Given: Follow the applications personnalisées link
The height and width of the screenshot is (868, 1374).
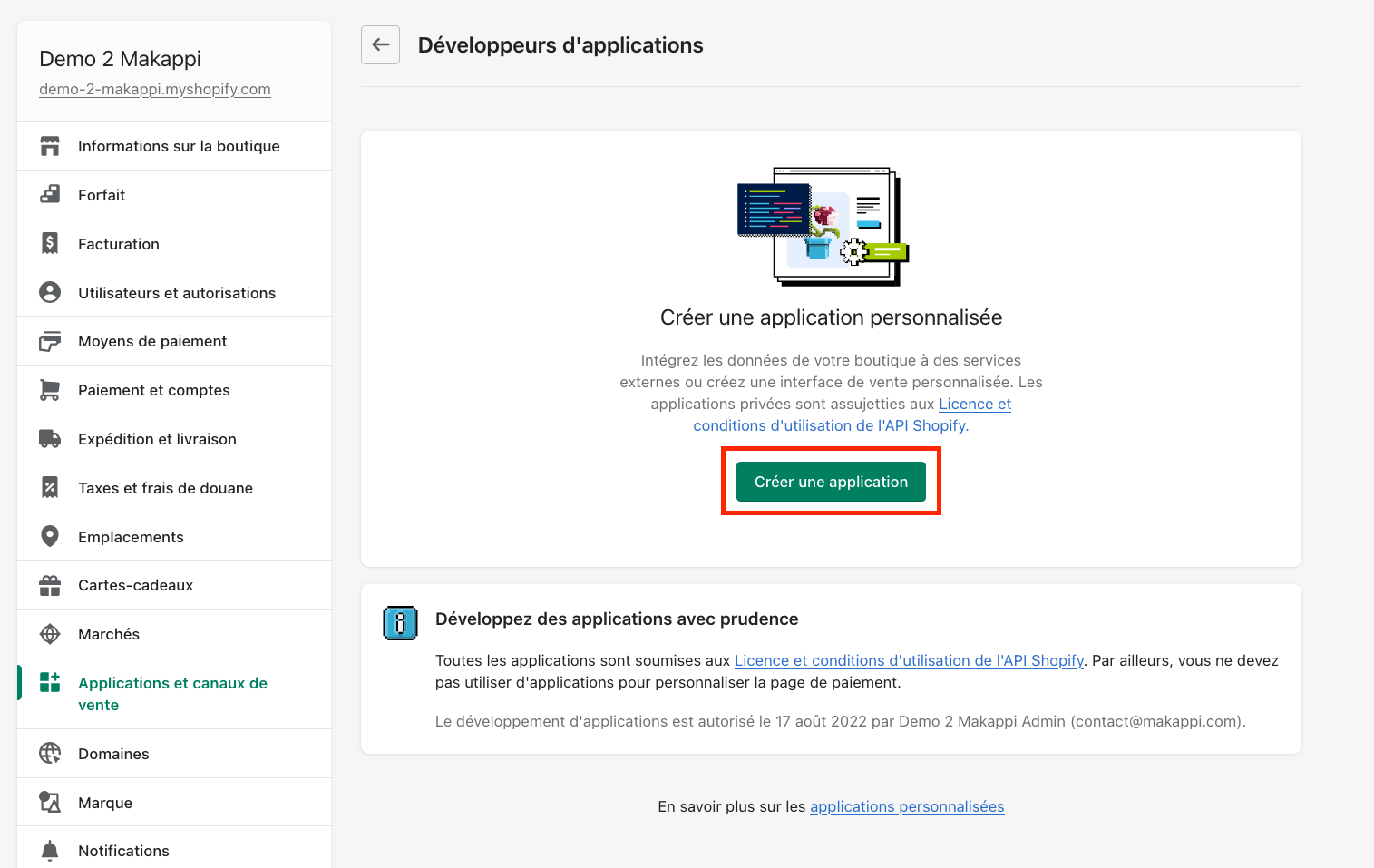Looking at the screenshot, I should (x=907, y=806).
